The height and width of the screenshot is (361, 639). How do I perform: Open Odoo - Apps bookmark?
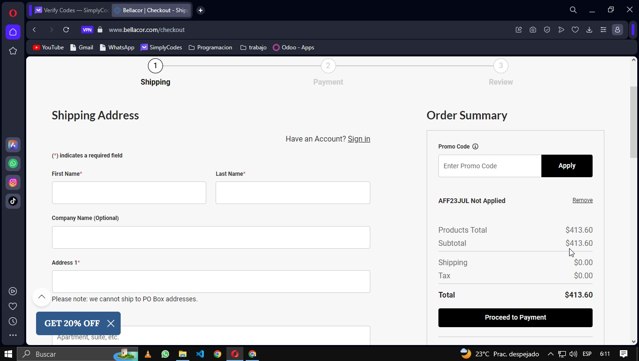click(x=293, y=47)
